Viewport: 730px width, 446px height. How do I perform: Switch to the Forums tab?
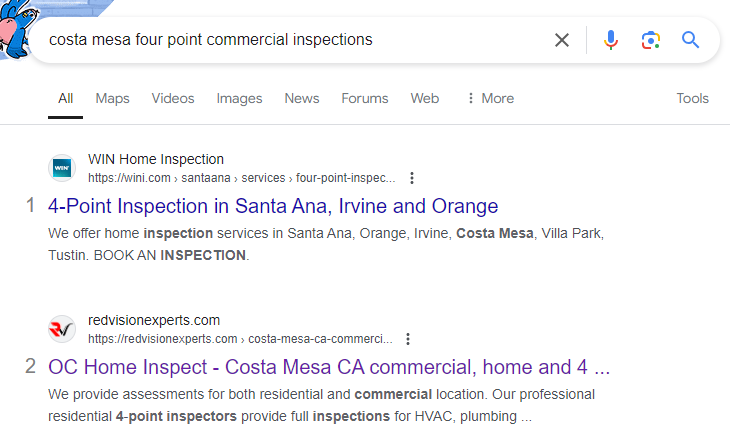pos(365,98)
